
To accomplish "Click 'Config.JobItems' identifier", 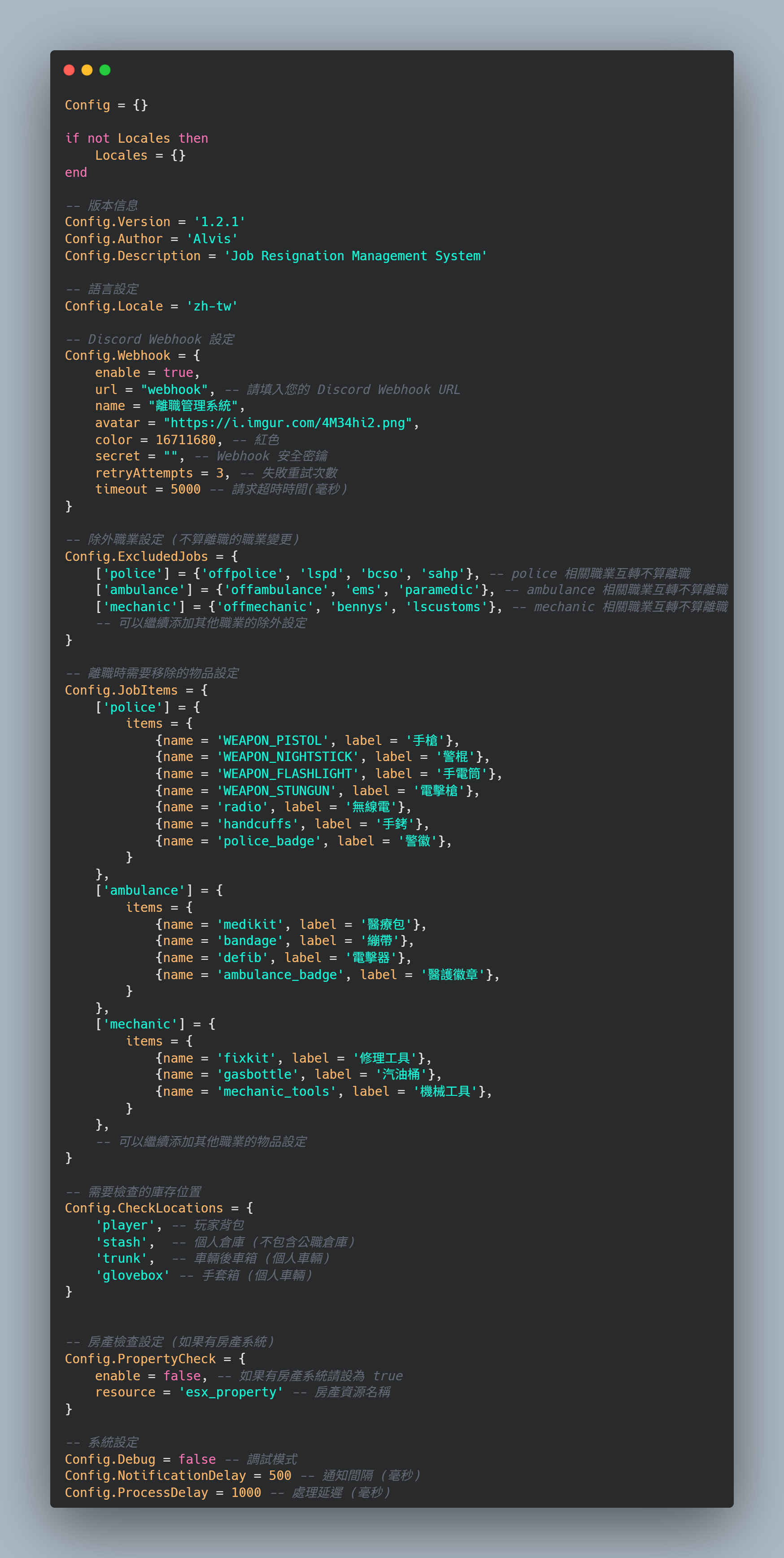I will point(122,690).
